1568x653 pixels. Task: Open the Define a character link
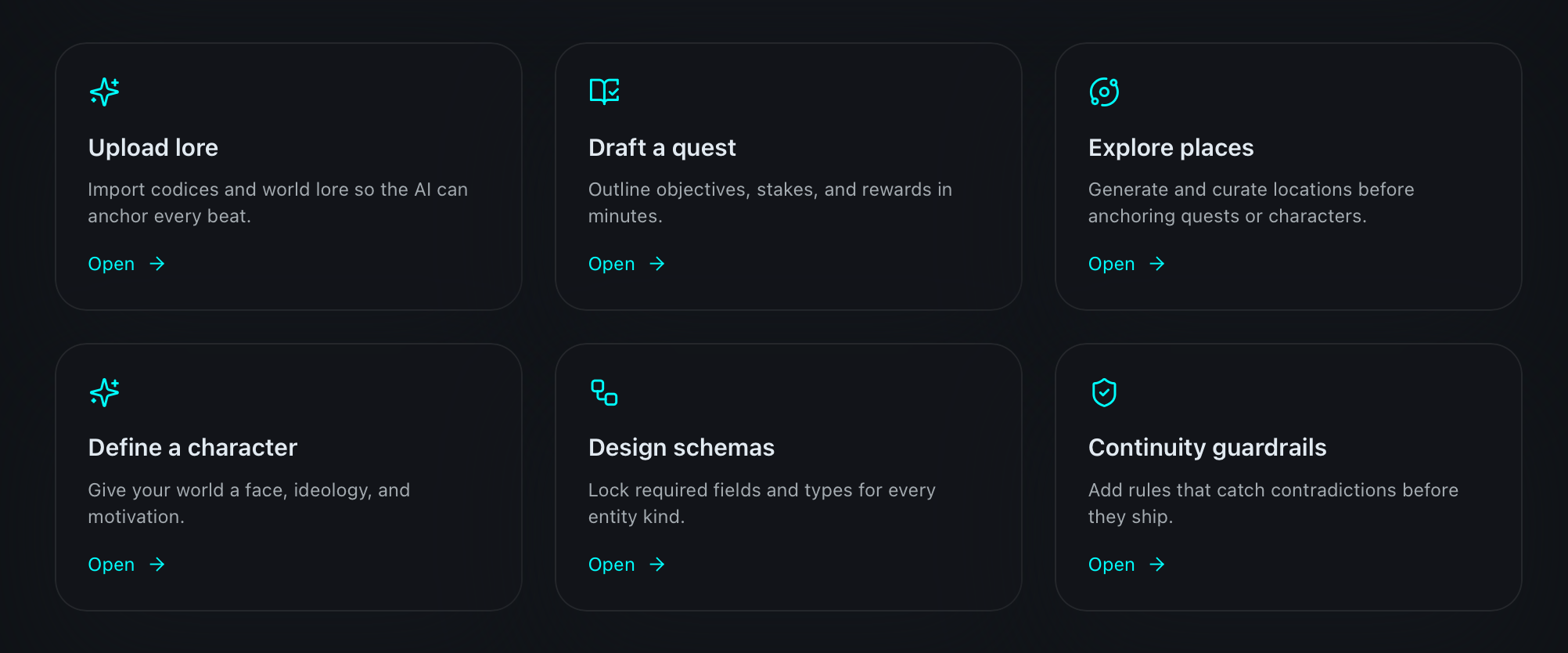(112, 565)
